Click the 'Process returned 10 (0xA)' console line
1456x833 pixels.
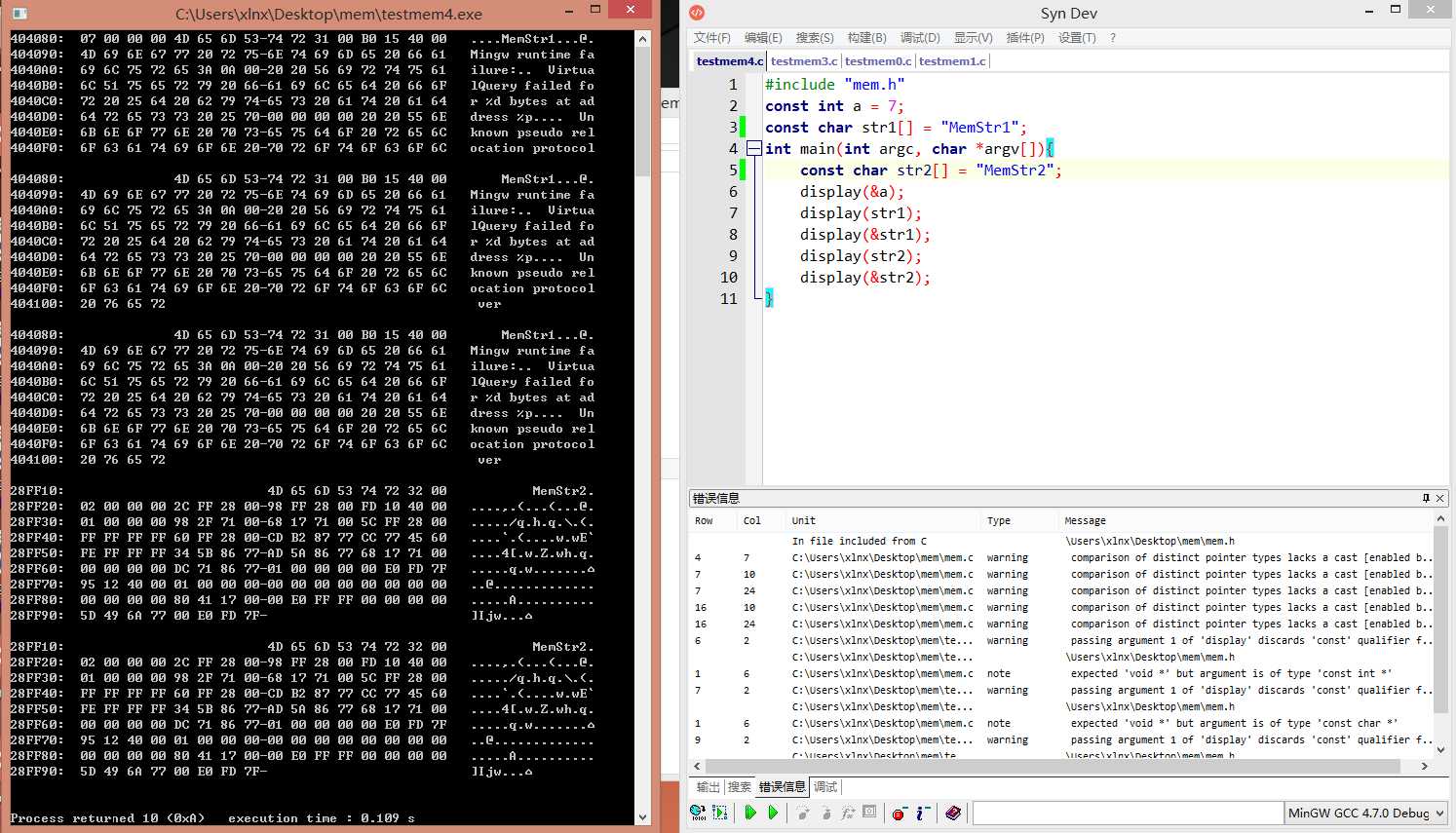pyautogui.click(x=212, y=818)
